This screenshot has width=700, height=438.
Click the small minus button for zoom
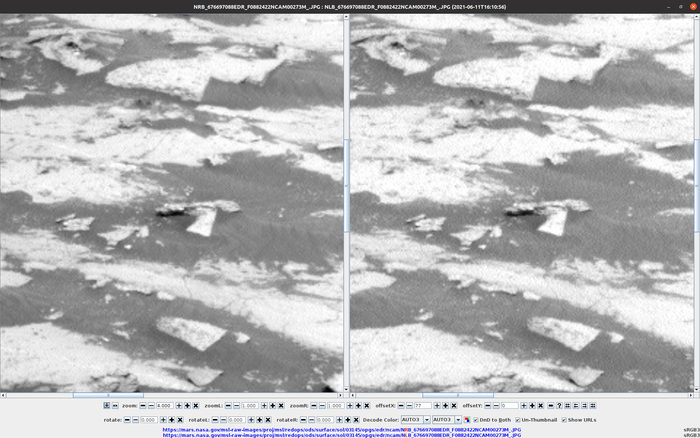tap(151, 406)
